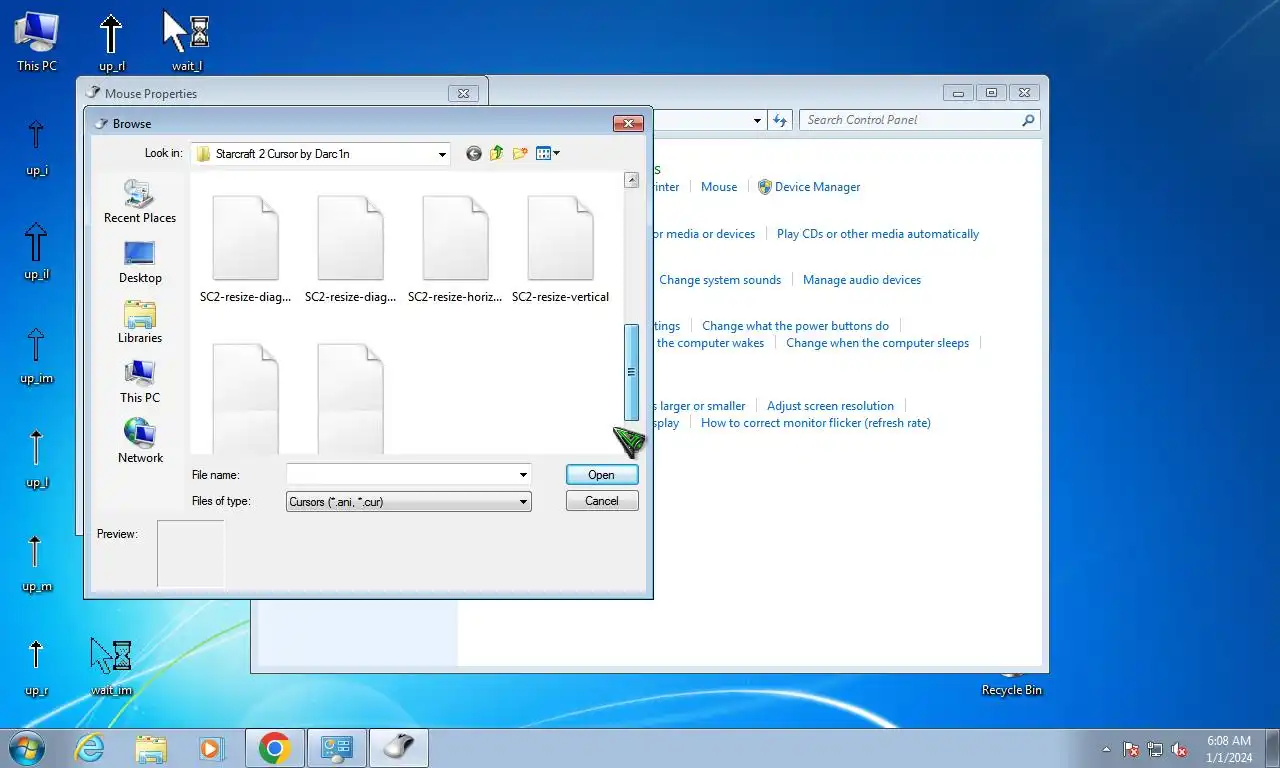1280x768 pixels.
Task: Go to Network in Browse sidebar
Action: 140,441
